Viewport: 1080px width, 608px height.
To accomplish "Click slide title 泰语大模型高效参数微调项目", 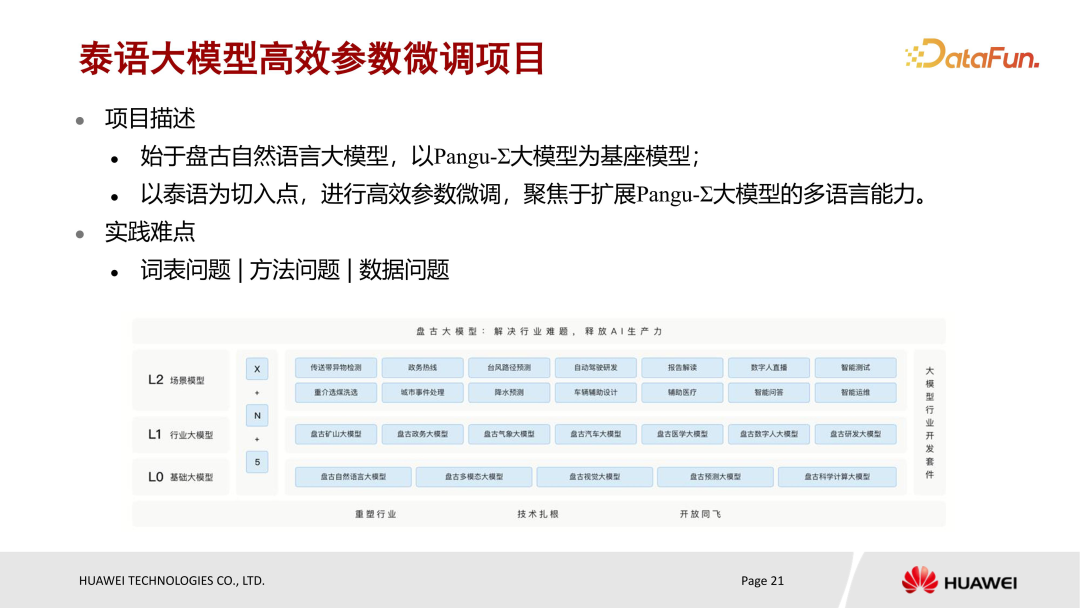I will coord(312,58).
